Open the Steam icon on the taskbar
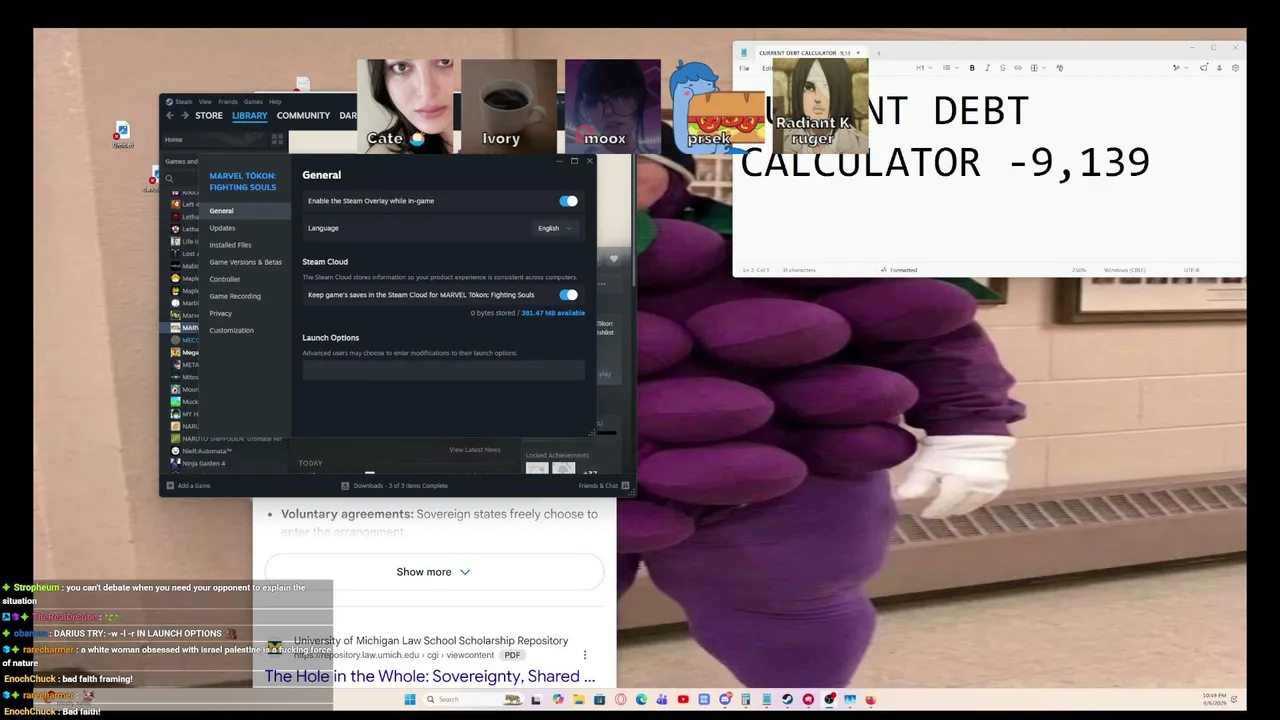 [x=787, y=700]
